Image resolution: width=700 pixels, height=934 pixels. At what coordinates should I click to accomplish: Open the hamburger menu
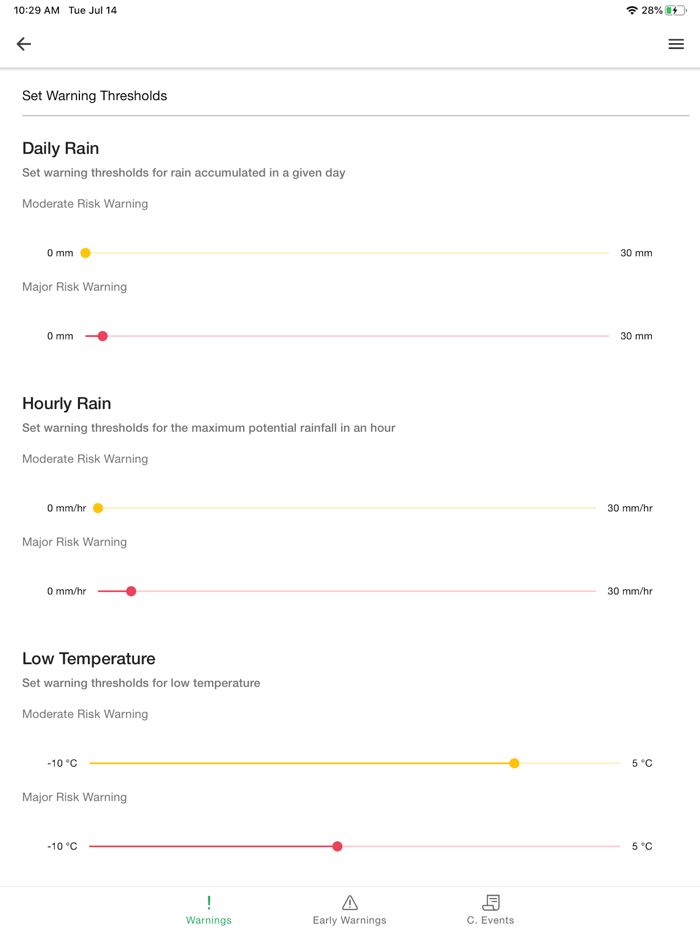675,44
